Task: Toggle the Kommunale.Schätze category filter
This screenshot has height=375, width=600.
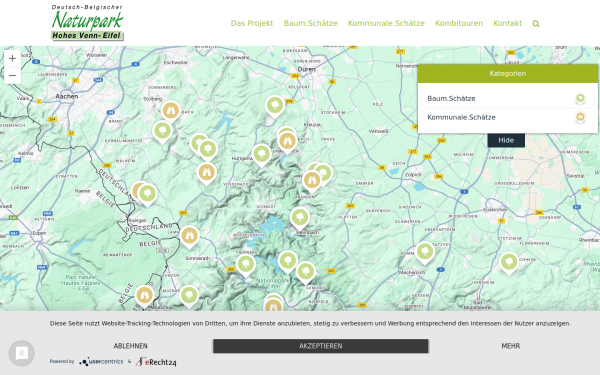Action: click(508, 117)
